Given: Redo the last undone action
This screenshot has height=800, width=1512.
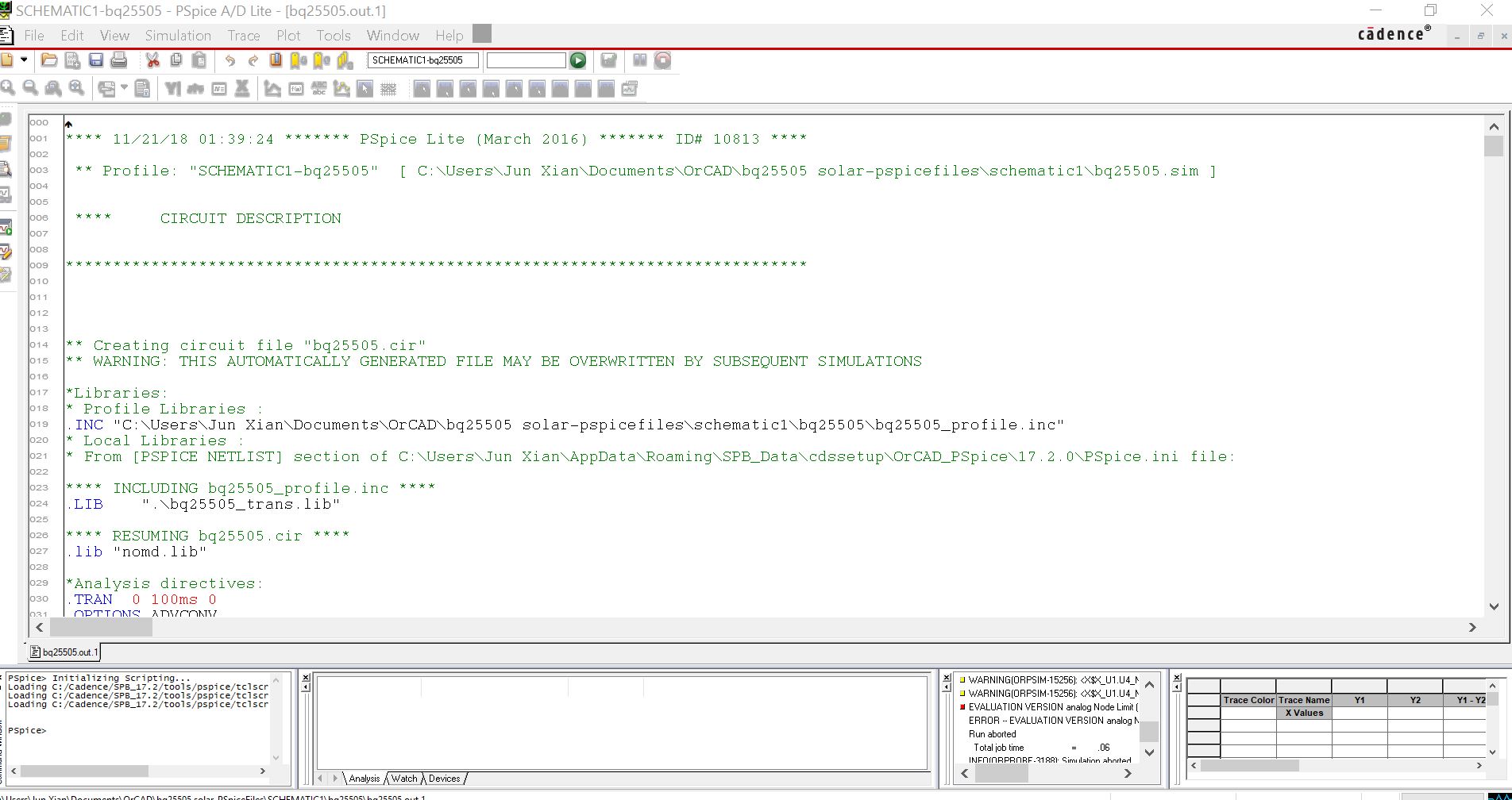Looking at the screenshot, I should pos(253,60).
